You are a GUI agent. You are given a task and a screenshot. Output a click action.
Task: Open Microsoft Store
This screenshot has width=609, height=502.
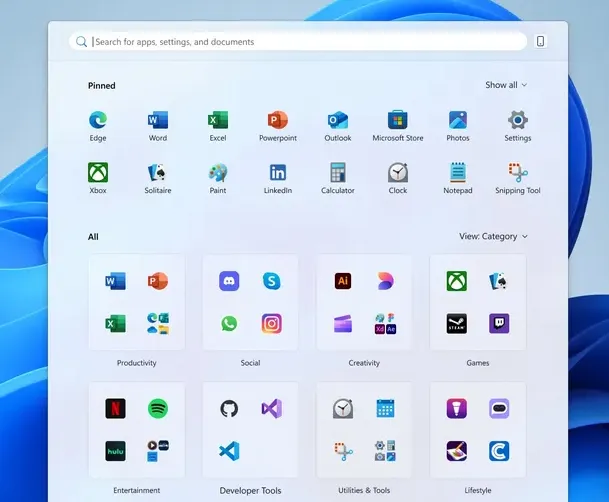click(x=398, y=120)
